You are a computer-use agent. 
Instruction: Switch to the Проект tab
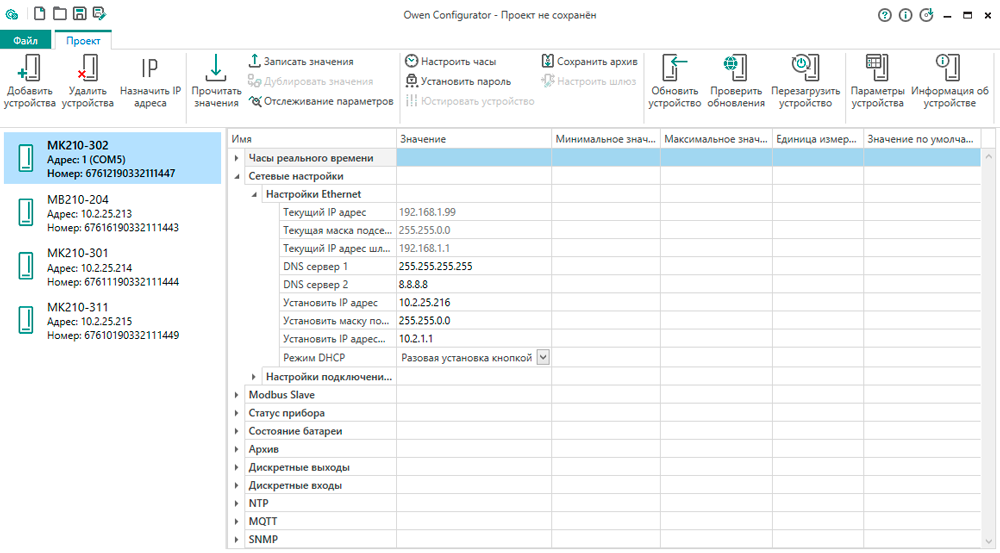pyautogui.click(x=83, y=41)
